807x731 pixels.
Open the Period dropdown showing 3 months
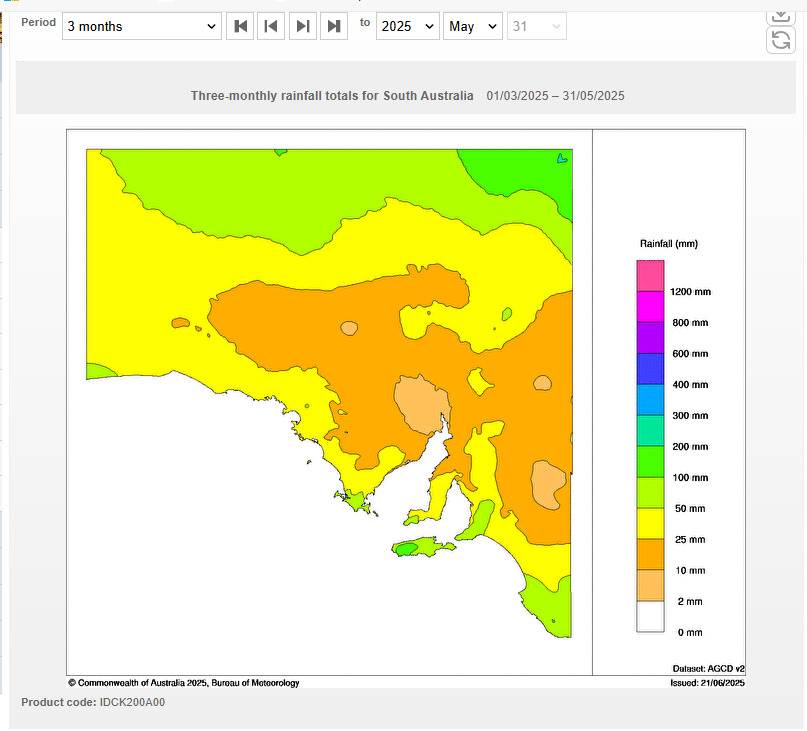[x=141, y=26]
